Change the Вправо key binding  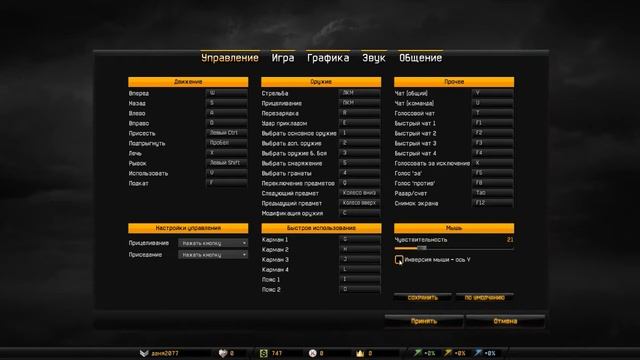pyautogui.click(x=227, y=123)
